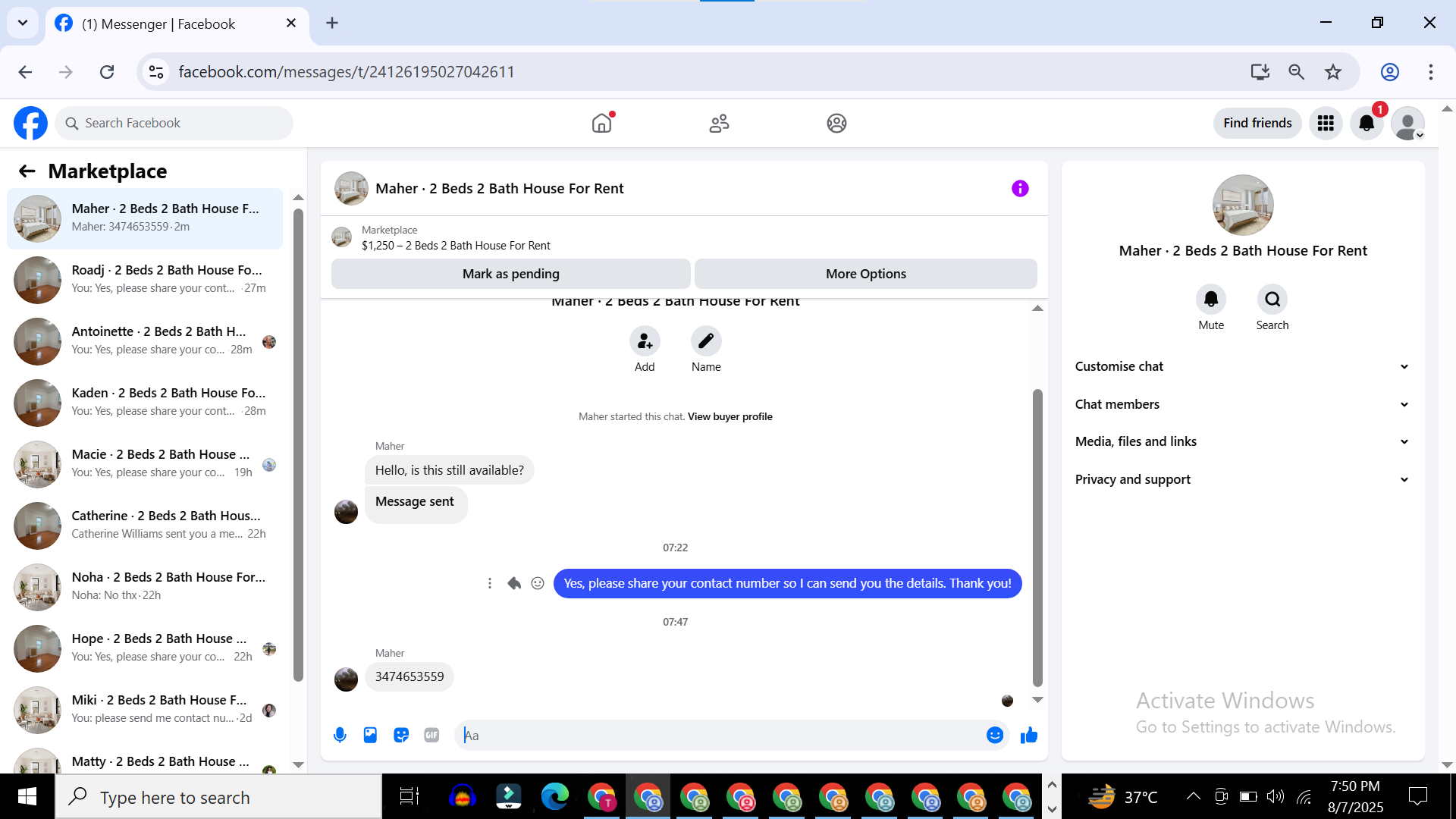Click the address bar URL
The image size is (1456, 819).
point(346,72)
